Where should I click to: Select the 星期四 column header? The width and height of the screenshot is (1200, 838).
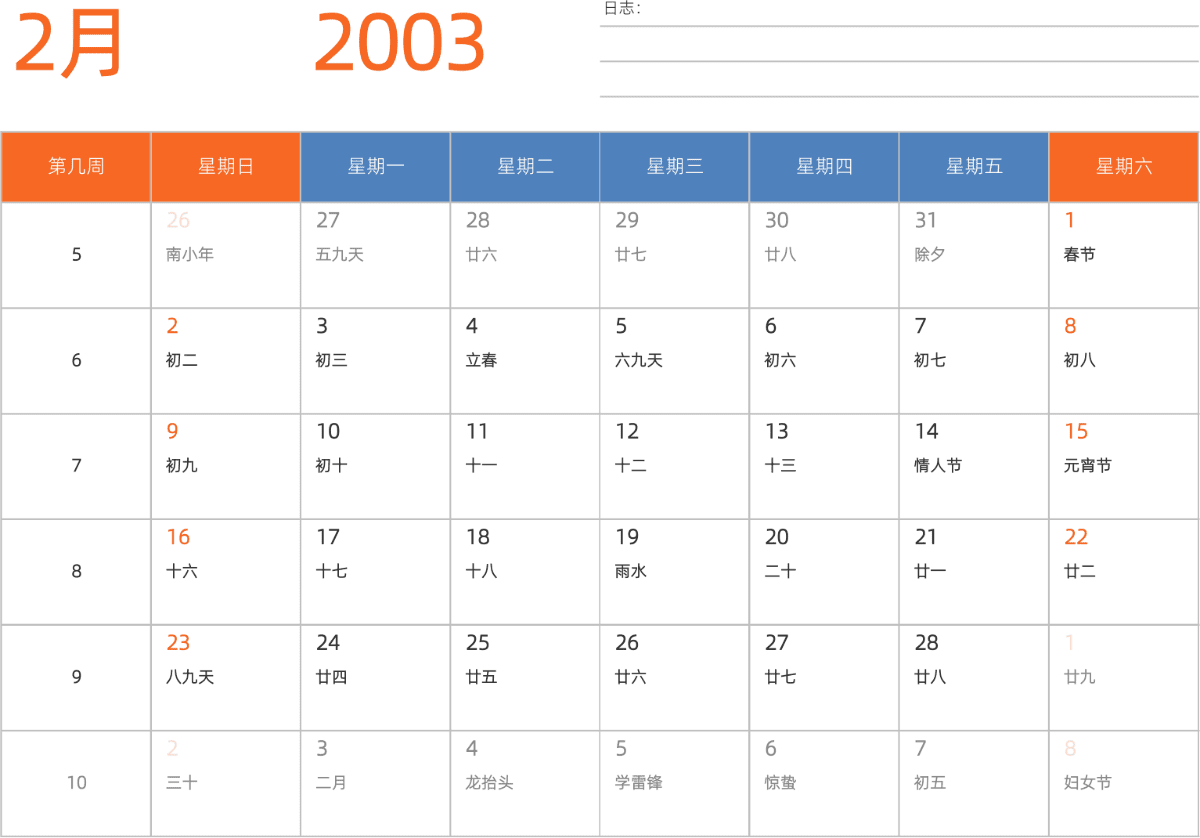point(824,167)
